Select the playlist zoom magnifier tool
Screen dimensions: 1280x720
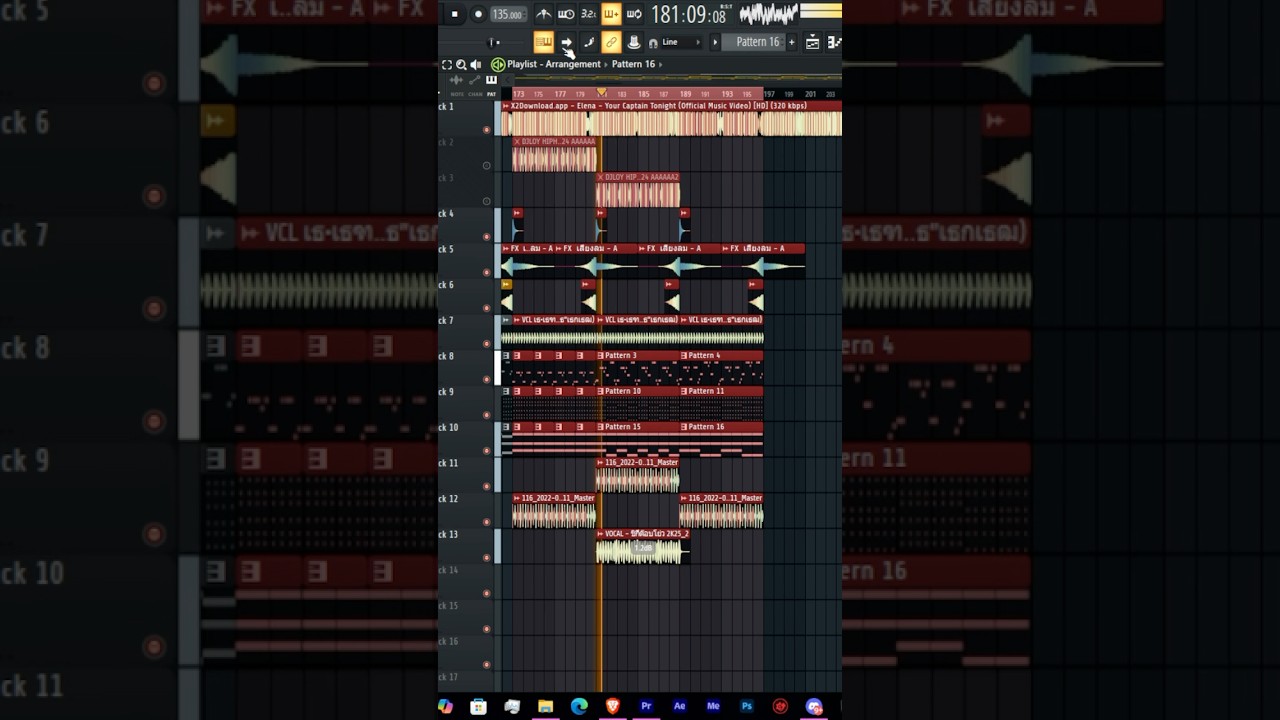tap(461, 64)
